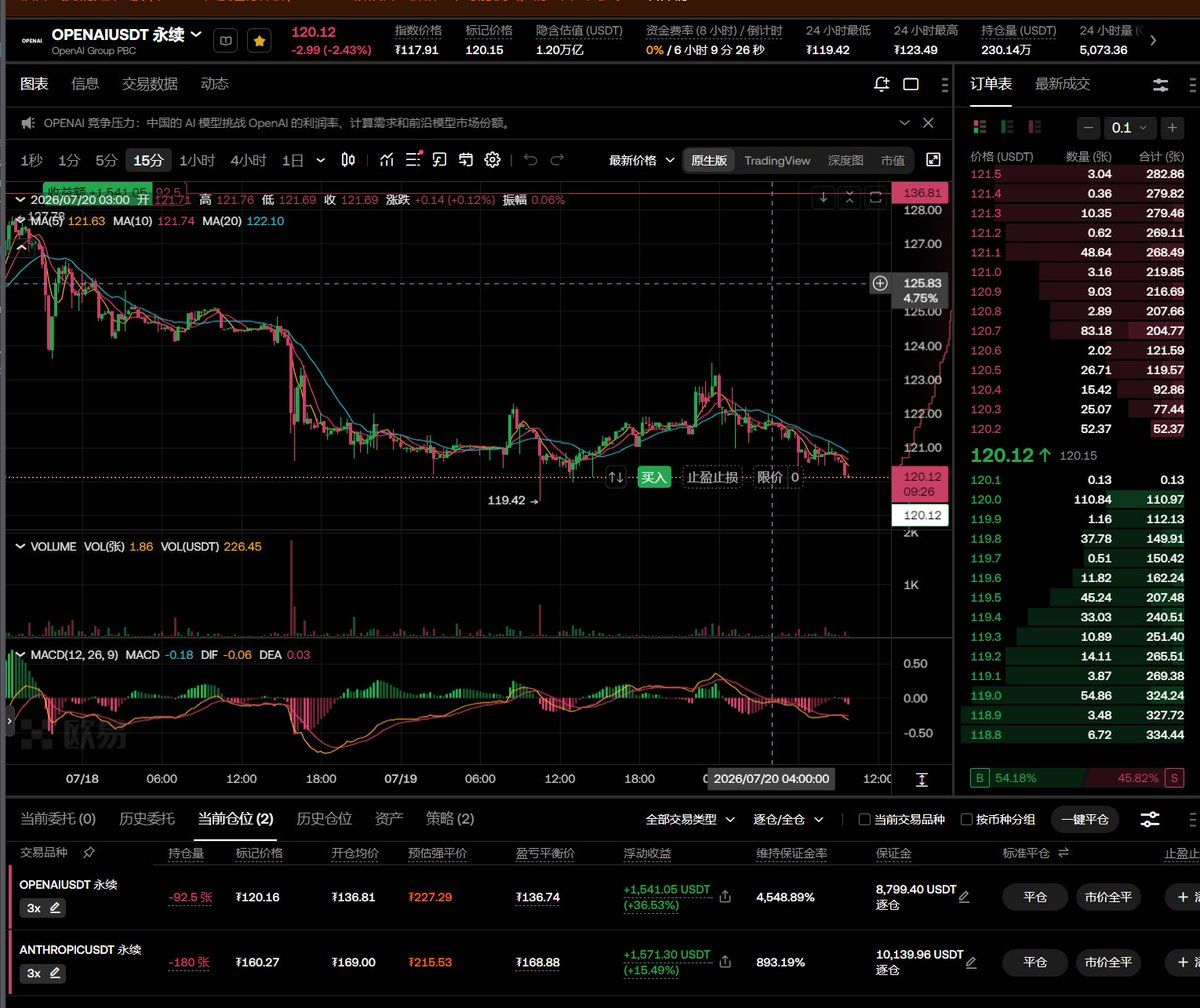Open order book 0.1 precision dropdown
The width and height of the screenshot is (1200, 1008).
pyautogui.click(x=1131, y=128)
